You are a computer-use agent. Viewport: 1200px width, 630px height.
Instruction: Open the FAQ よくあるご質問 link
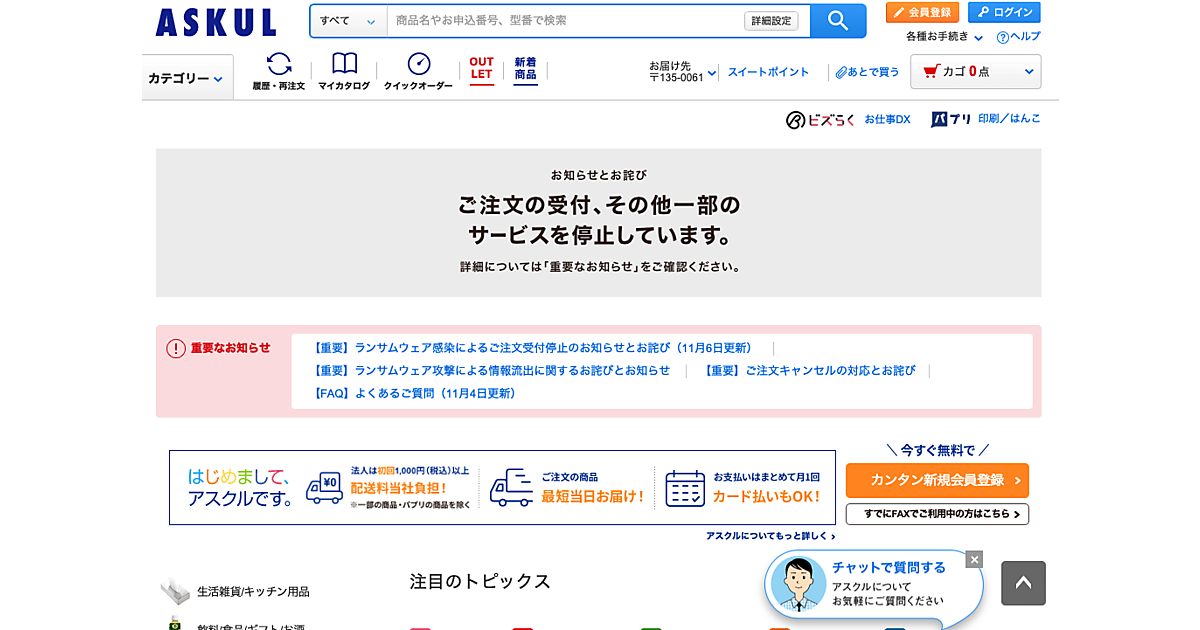click(x=415, y=394)
